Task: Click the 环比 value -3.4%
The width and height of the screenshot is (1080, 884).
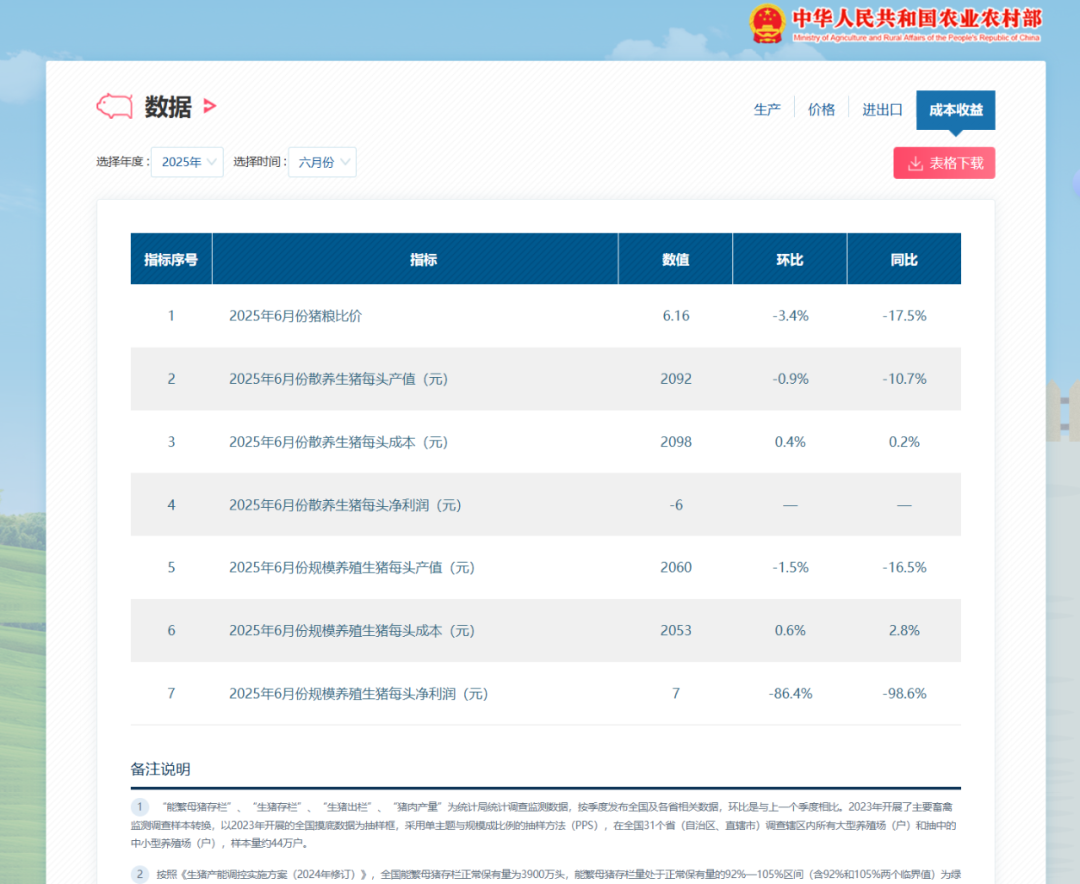Action: [790, 316]
